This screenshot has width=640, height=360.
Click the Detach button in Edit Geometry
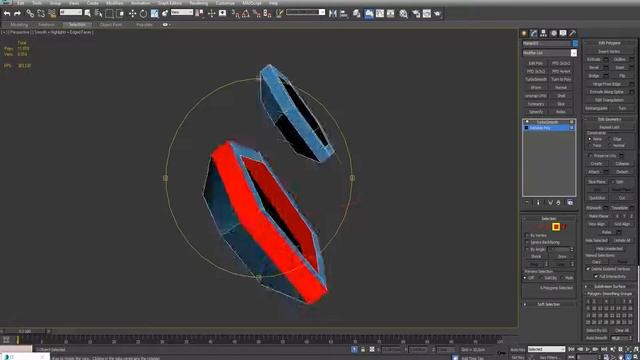pyautogui.click(x=622, y=172)
